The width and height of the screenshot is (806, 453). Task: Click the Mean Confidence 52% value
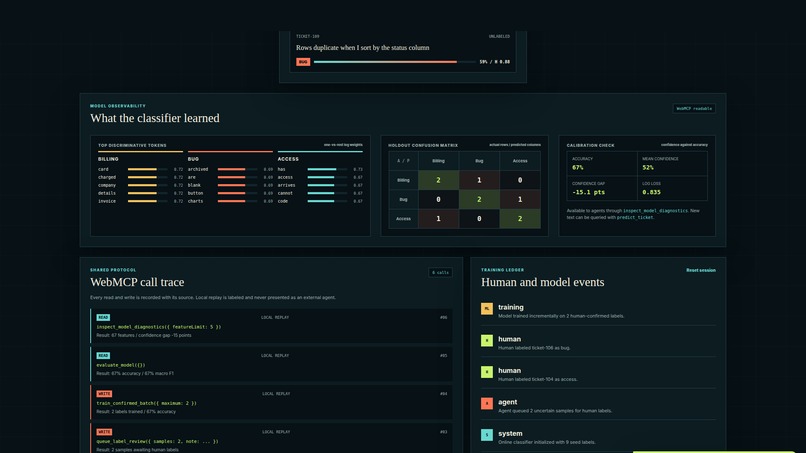pyautogui.click(x=648, y=168)
